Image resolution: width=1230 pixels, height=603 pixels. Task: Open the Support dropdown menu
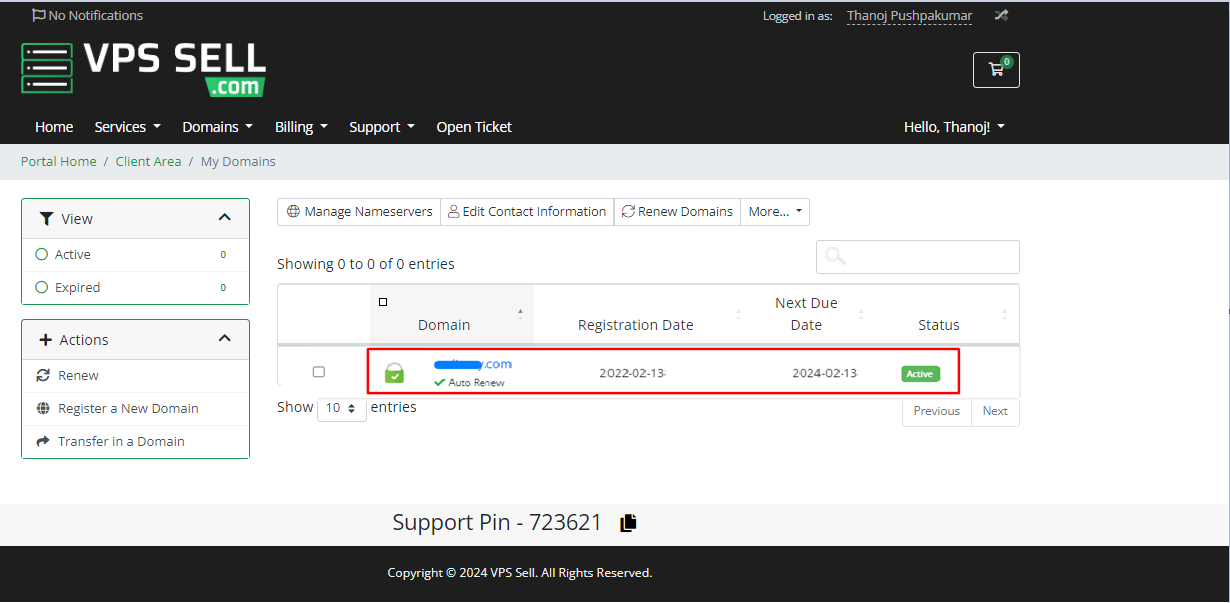click(381, 127)
